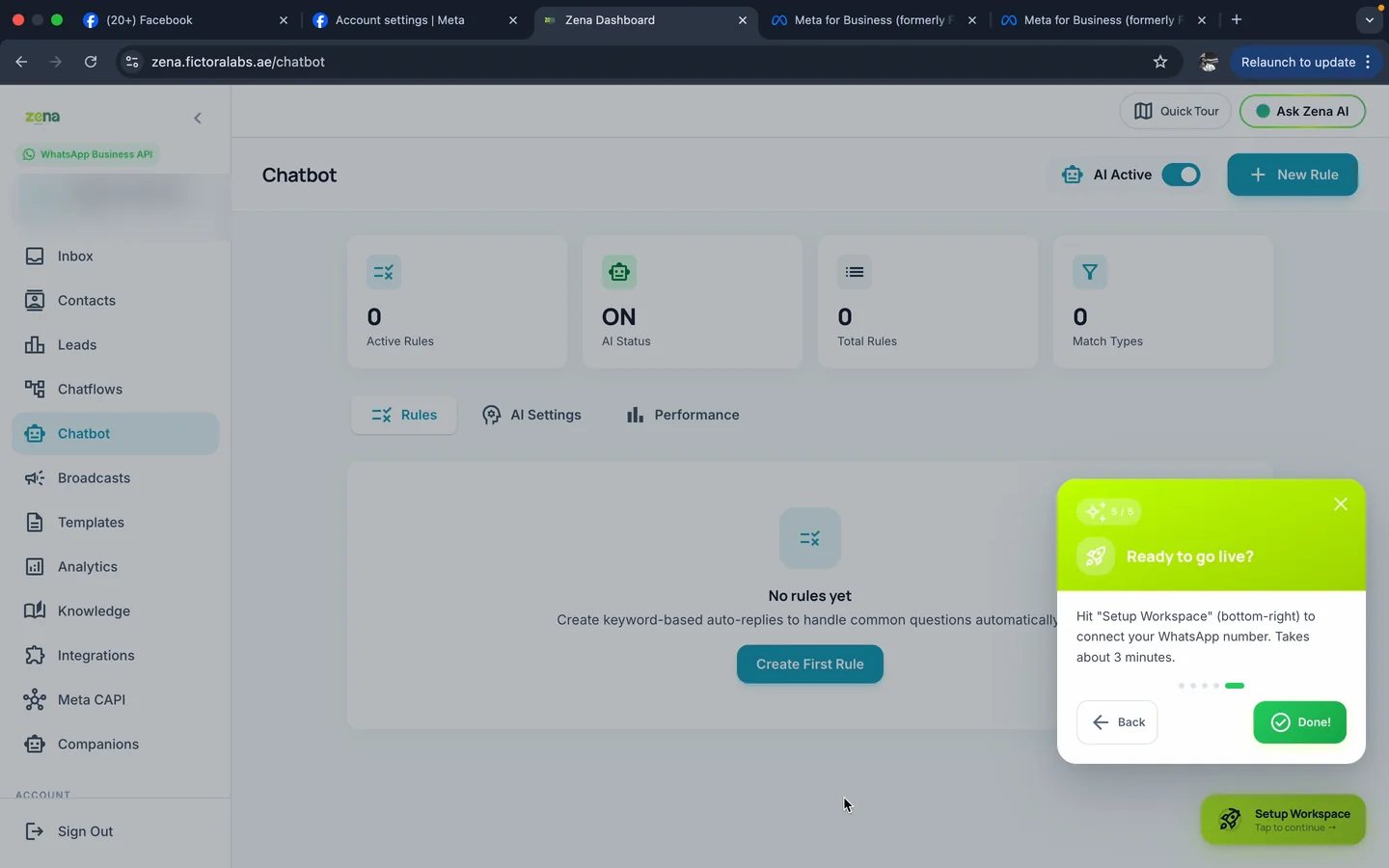View Analytics page

(x=115, y=566)
